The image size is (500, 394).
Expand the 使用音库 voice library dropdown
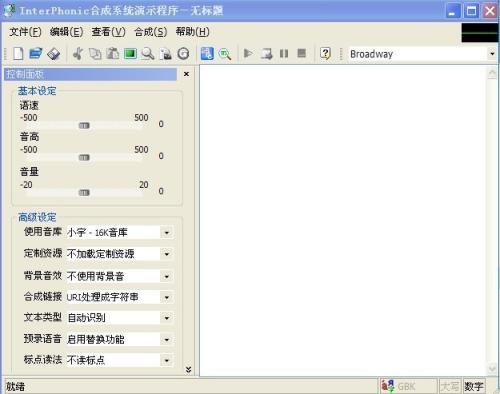(167, 233)
